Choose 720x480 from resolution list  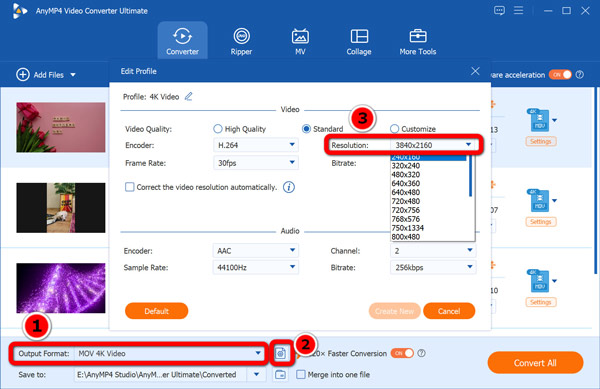(406, 201)
